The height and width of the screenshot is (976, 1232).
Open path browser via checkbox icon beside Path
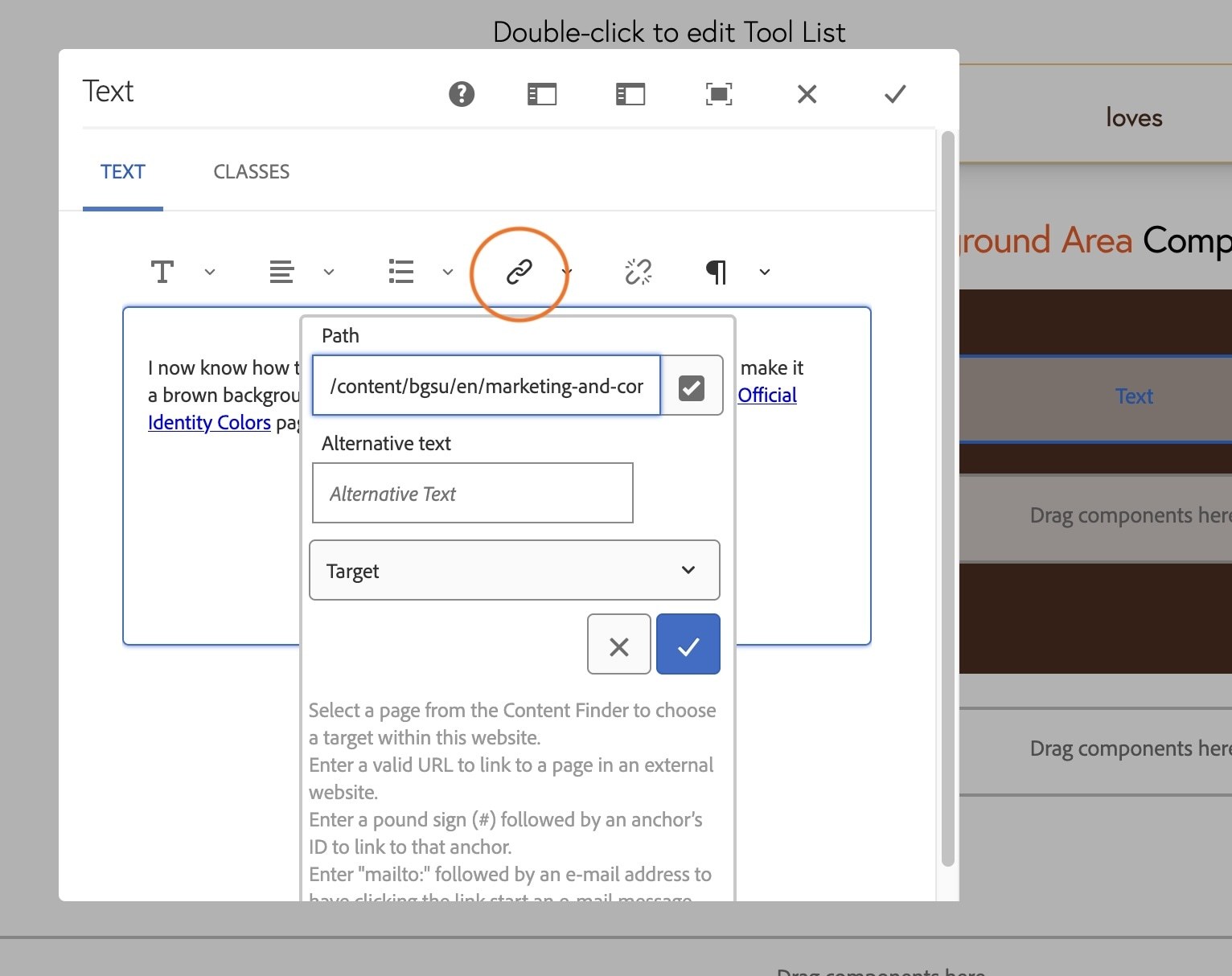(x=692, y=387)
